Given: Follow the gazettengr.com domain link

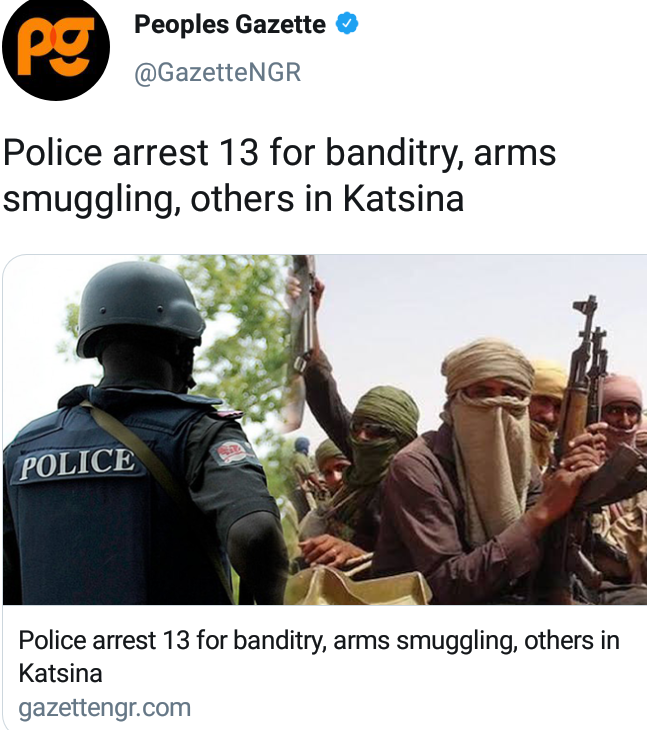Looking at the screenshot, I should [x=105, y=708].
